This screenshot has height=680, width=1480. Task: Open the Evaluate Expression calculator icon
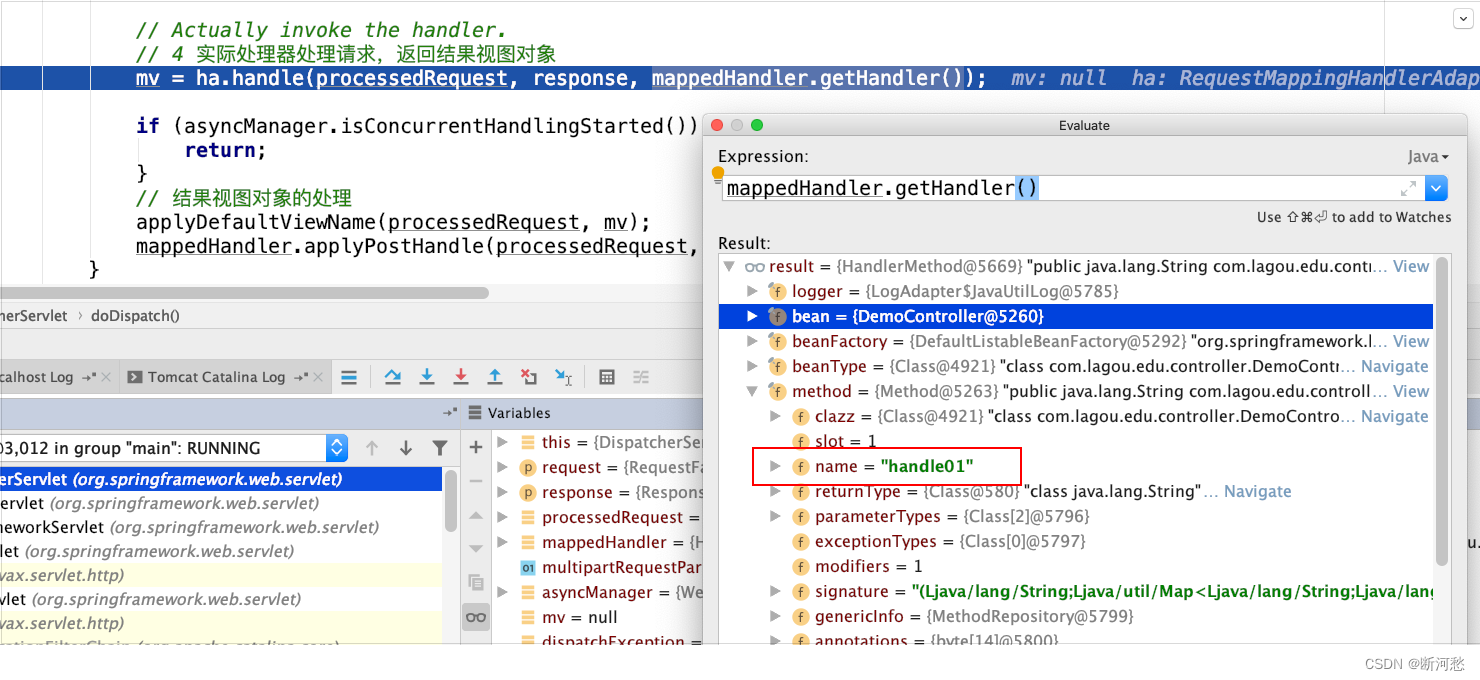click(x=607, y=377)
